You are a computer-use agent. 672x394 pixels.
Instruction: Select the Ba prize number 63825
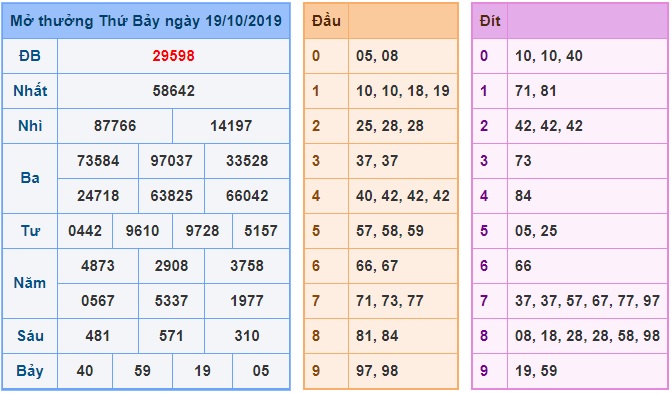click(171, 196)
